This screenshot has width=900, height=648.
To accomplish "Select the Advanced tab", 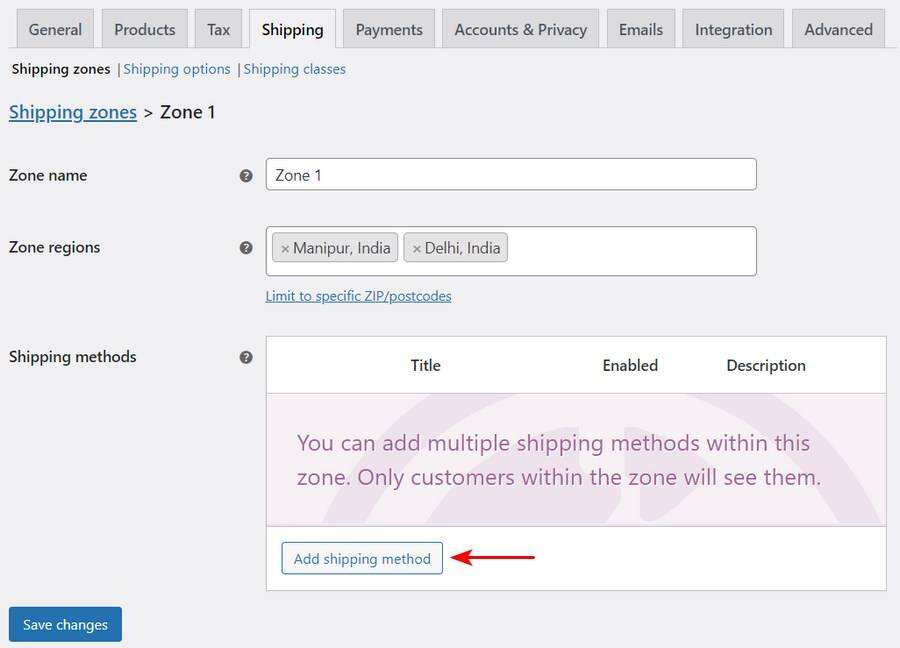I will [x=838, y=29].
